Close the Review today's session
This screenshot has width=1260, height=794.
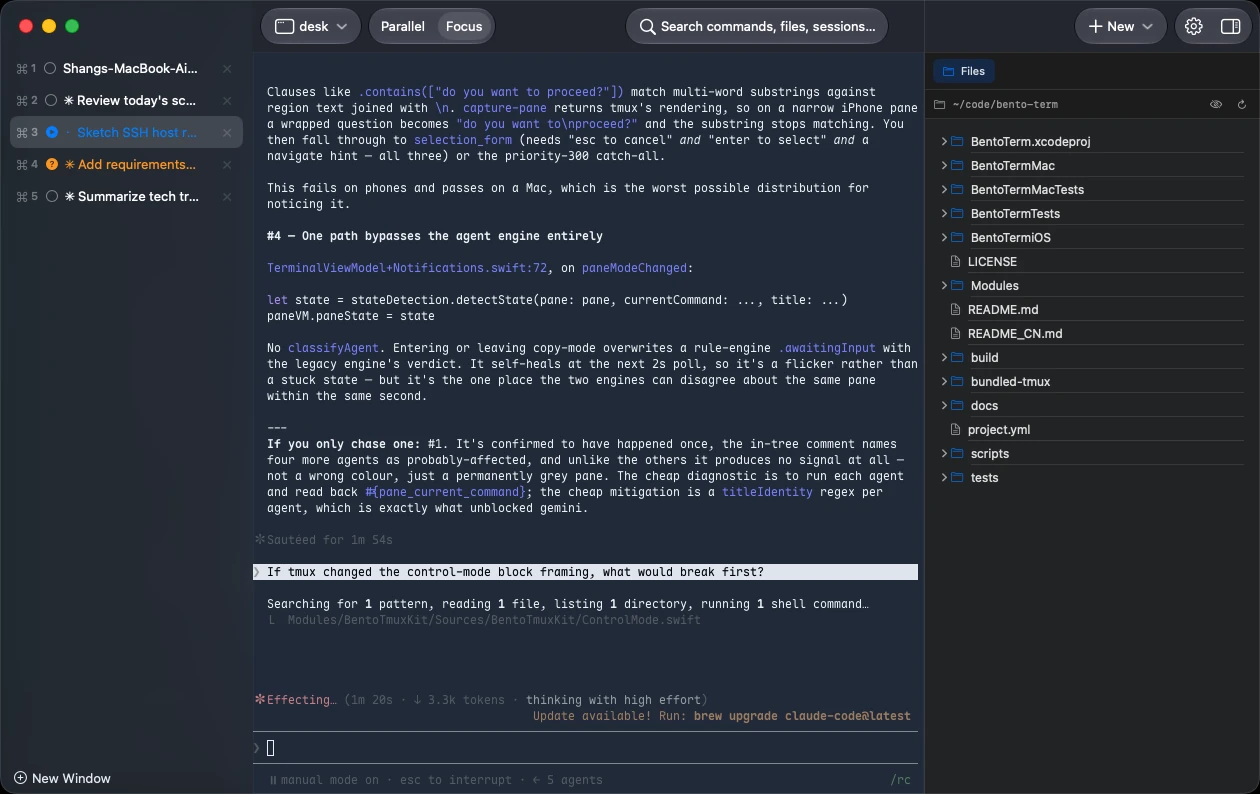[227, 101]
